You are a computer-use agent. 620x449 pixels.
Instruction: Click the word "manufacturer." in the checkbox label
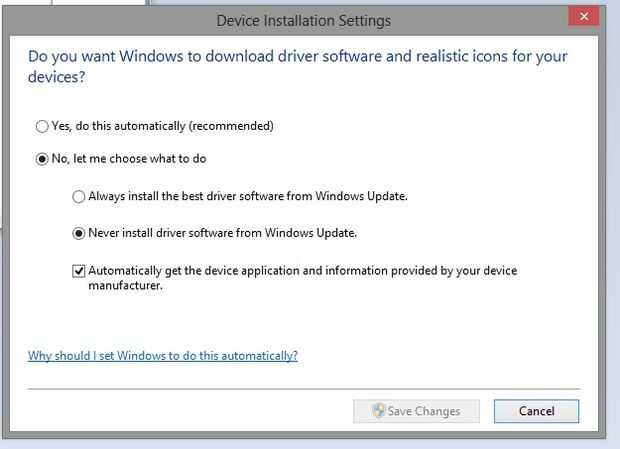[125, 285]
